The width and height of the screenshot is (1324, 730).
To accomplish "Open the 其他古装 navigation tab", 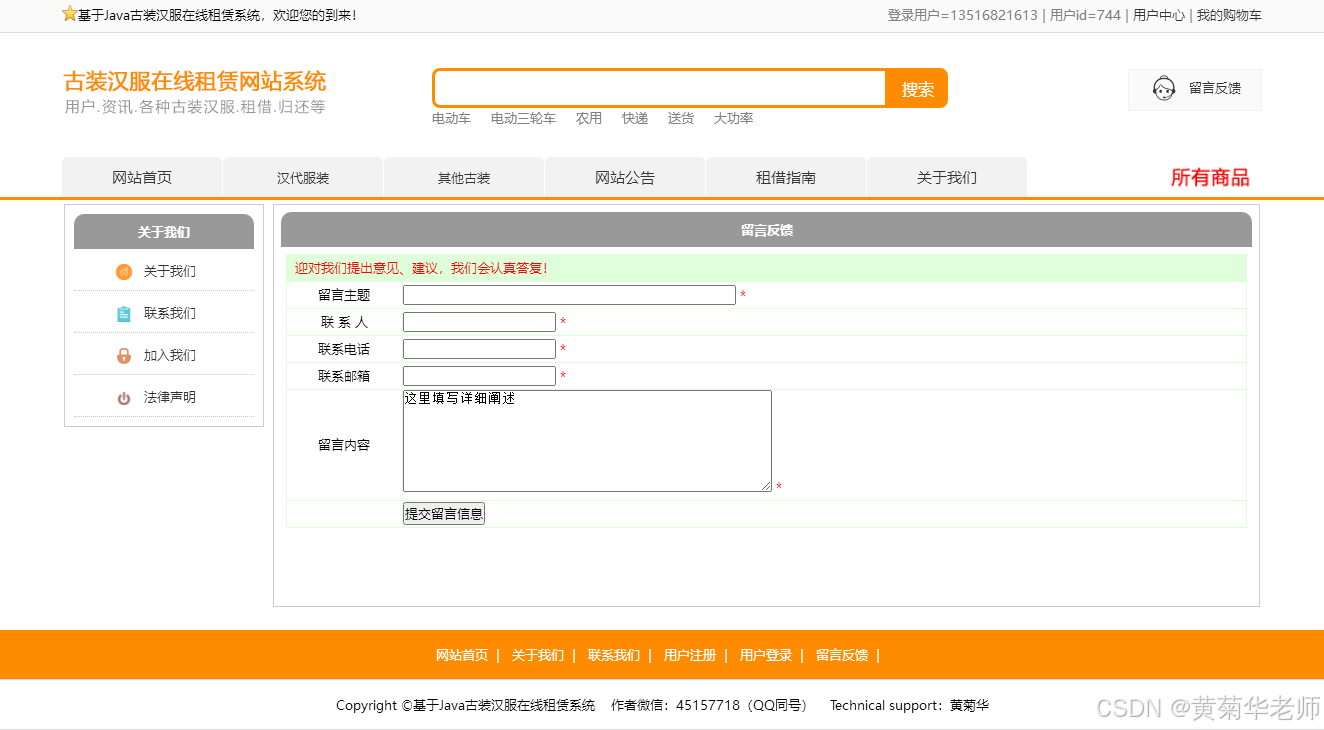I will (464, 178).
